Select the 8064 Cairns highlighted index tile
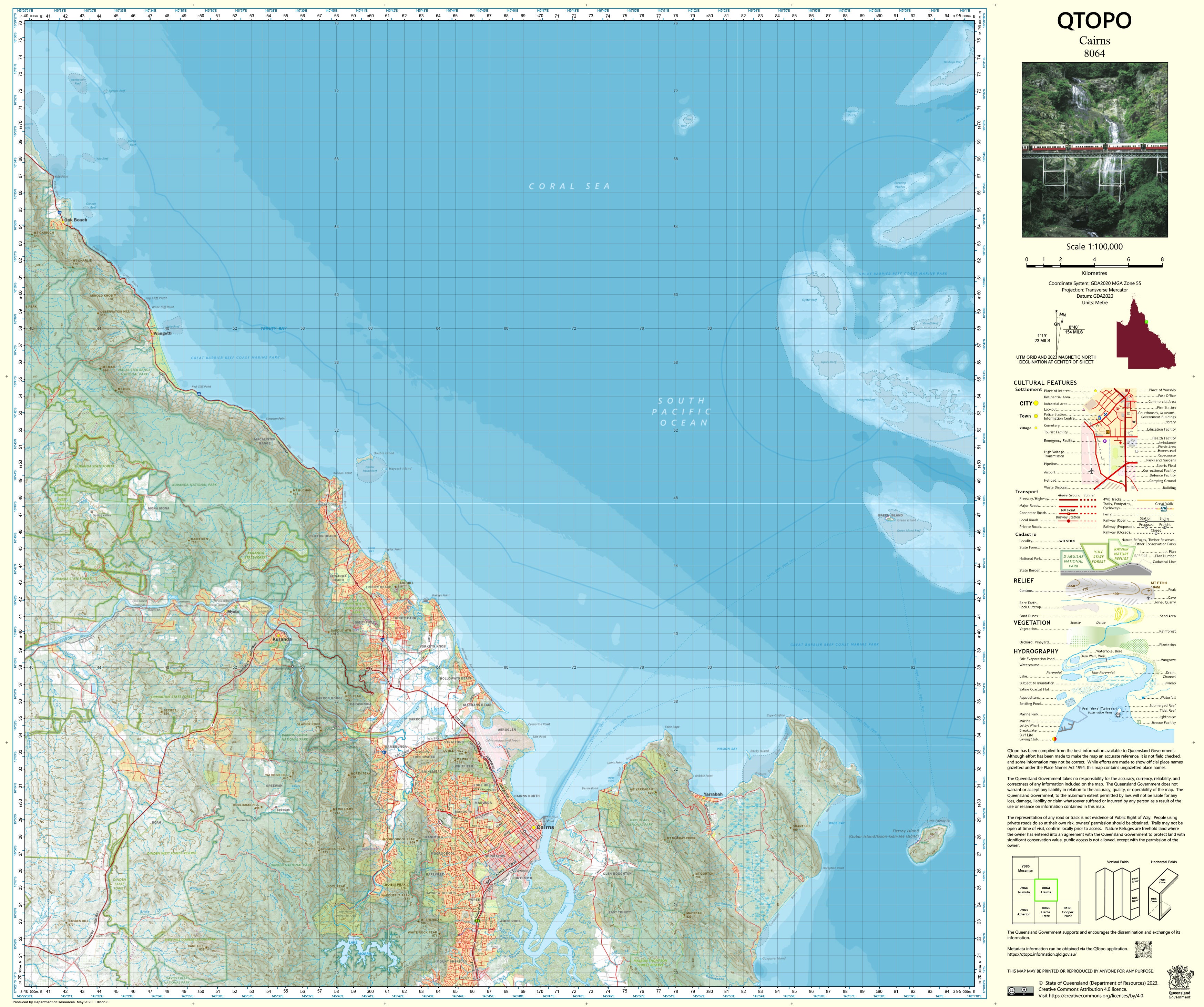The width and height of the screenshot is (1204, 1007). tap(1046, 890)
